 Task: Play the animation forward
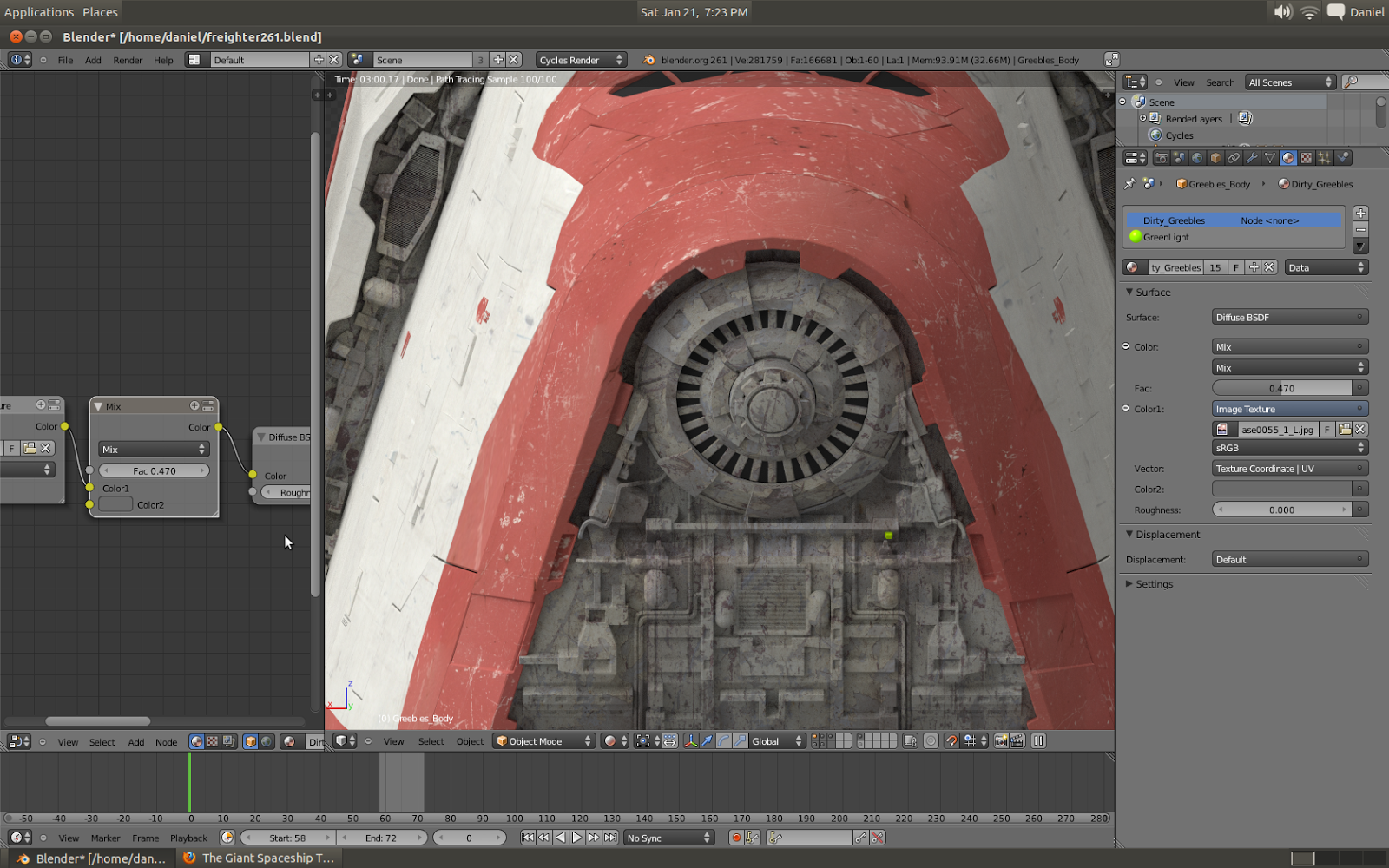tap(576, 837)
